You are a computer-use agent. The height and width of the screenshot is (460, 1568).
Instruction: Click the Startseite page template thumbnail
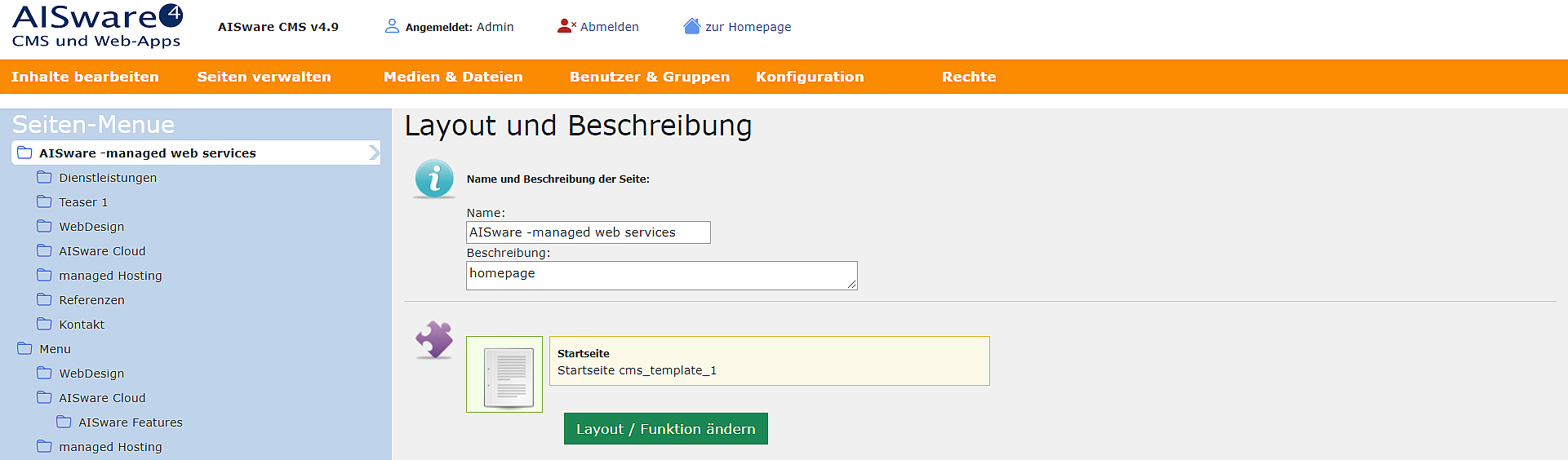coord(504,374)
